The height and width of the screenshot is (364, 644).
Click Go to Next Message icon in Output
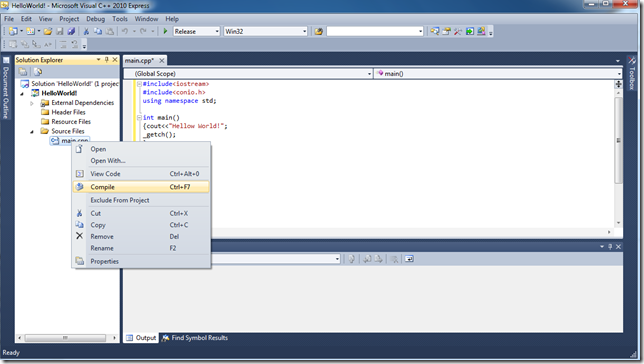tap(379, 259)
